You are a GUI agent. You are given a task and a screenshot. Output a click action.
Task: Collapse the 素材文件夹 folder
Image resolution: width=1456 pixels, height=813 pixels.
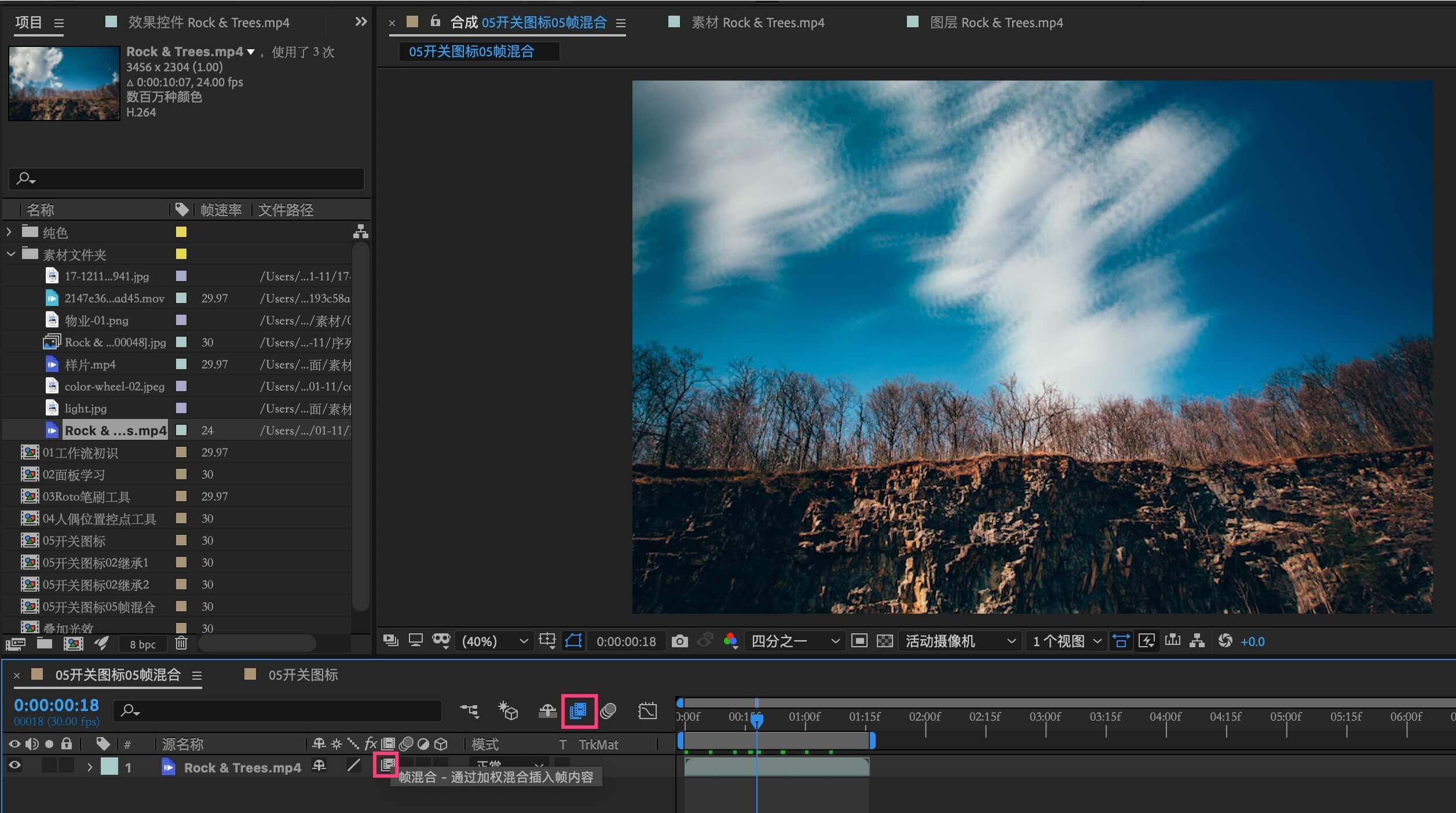[x=11, y=254]
